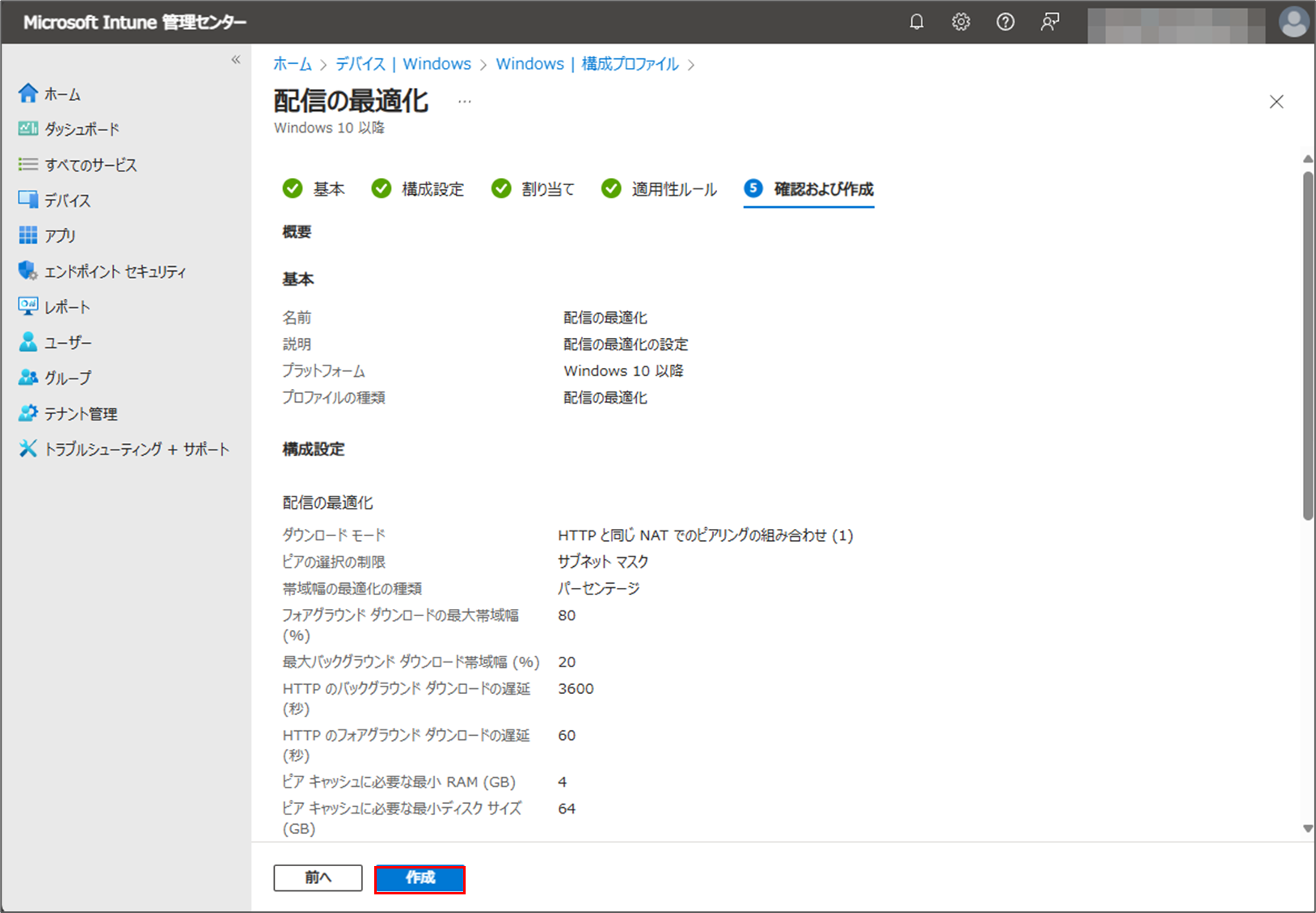Click the ダウンロード モード label

click(x=334, y=535)
